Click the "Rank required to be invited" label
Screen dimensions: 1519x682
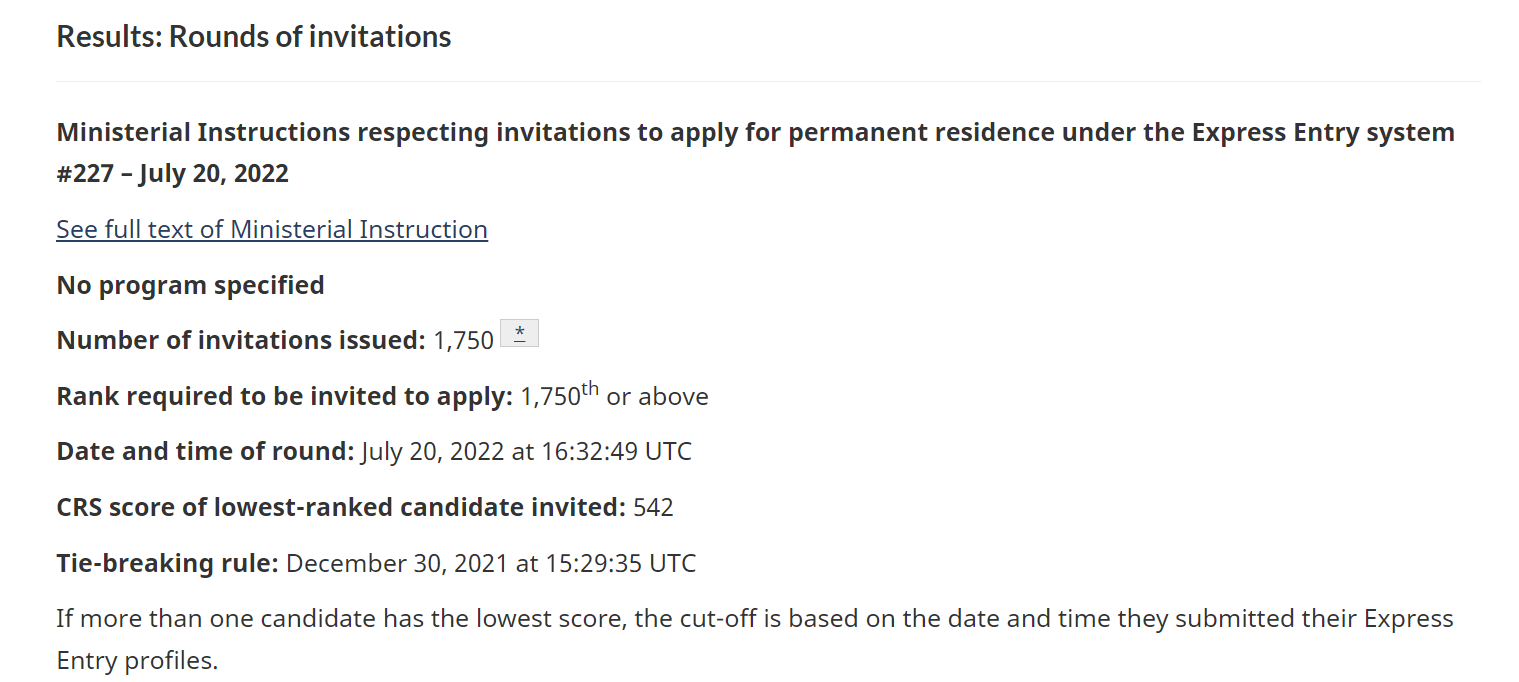point(284,396)
